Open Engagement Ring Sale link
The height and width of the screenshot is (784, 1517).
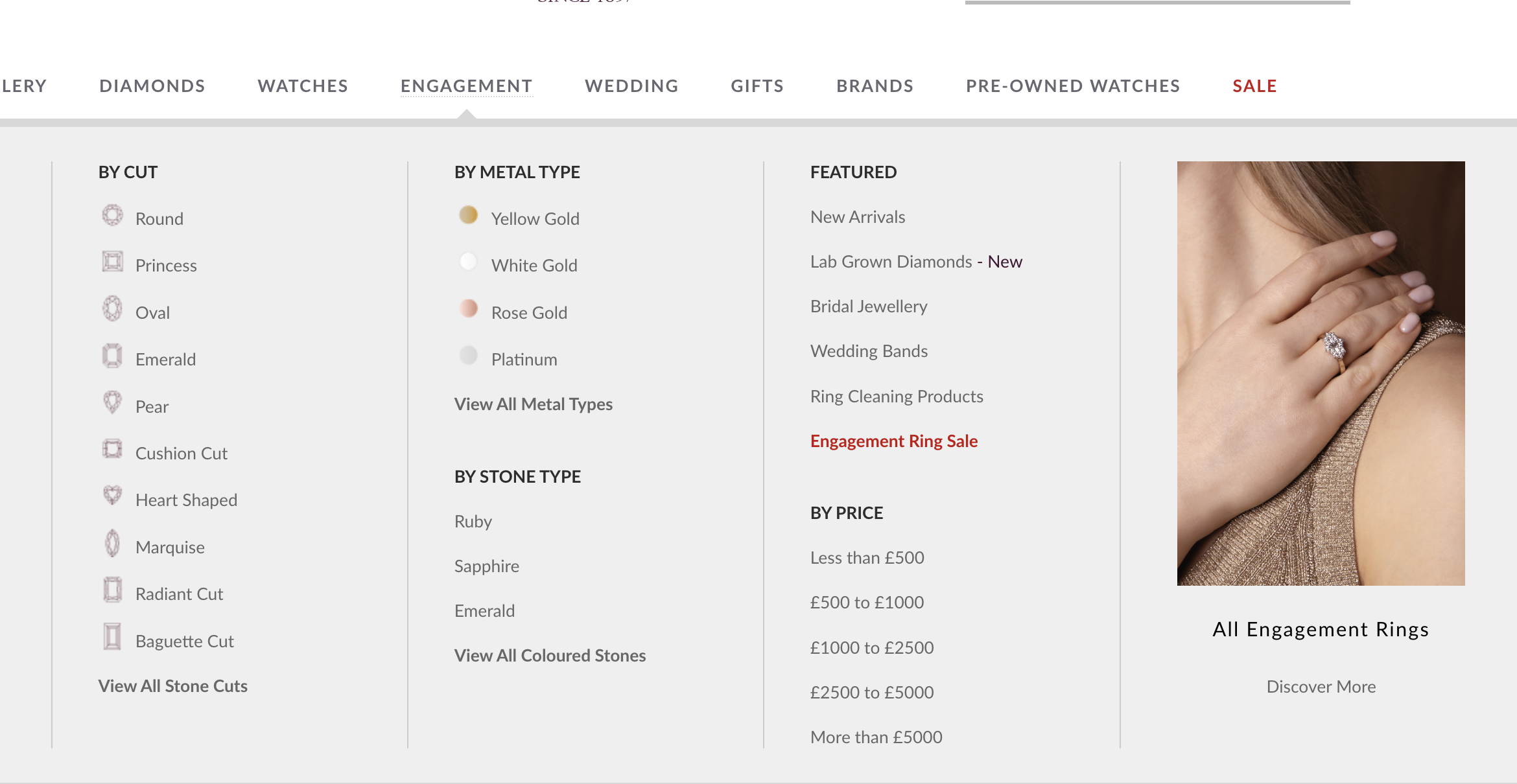click(893, 441)
